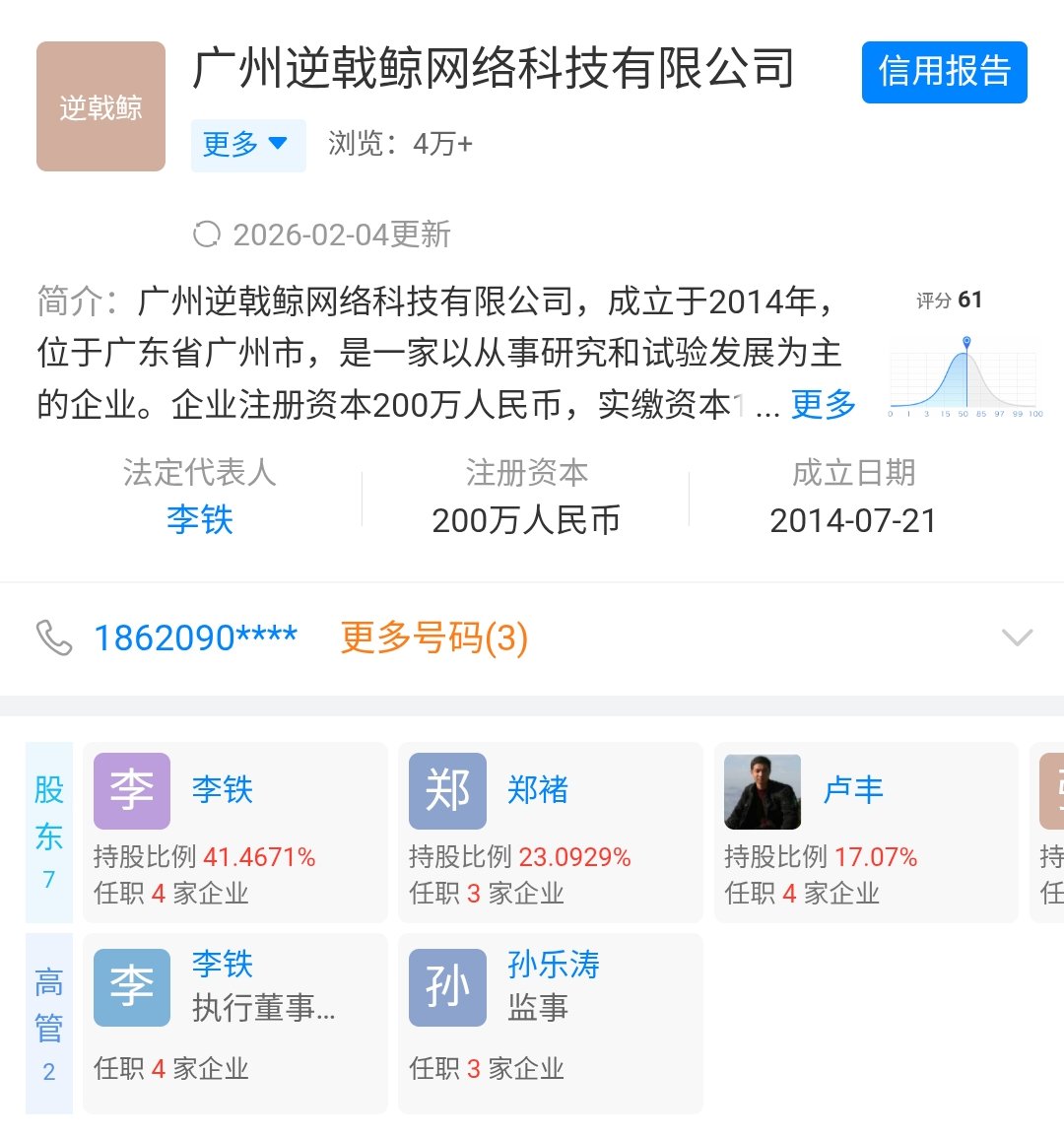
Task: Open the 高管 2 executives tab
Action: click(x=49, y=1024)
